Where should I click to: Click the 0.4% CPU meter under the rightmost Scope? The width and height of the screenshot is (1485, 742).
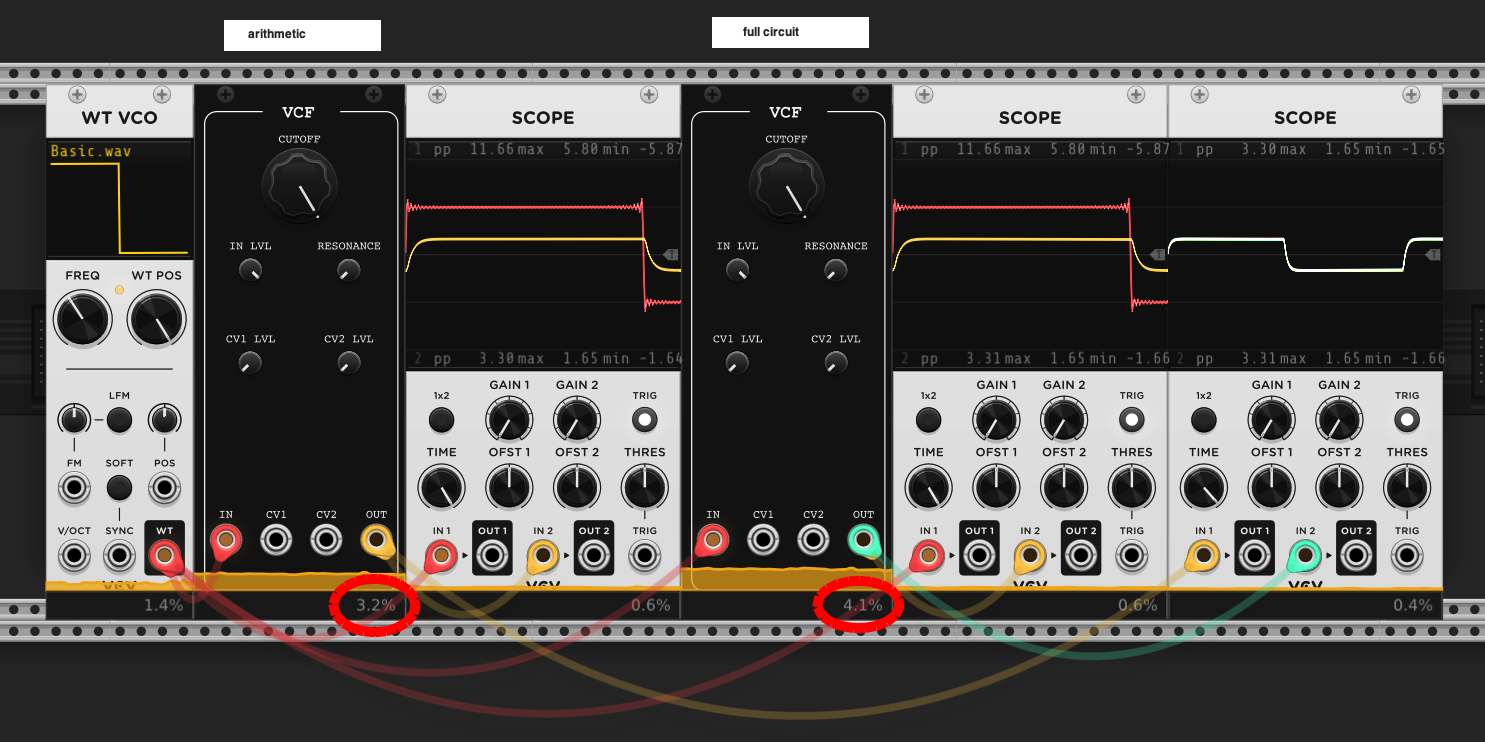(1414, 605)
